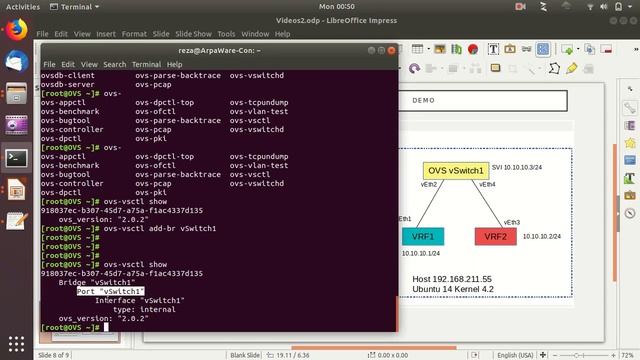The image size is (640, 360).
Task: Expand the Impress toolbar overflow chevron
Action: tap(636, 49)
